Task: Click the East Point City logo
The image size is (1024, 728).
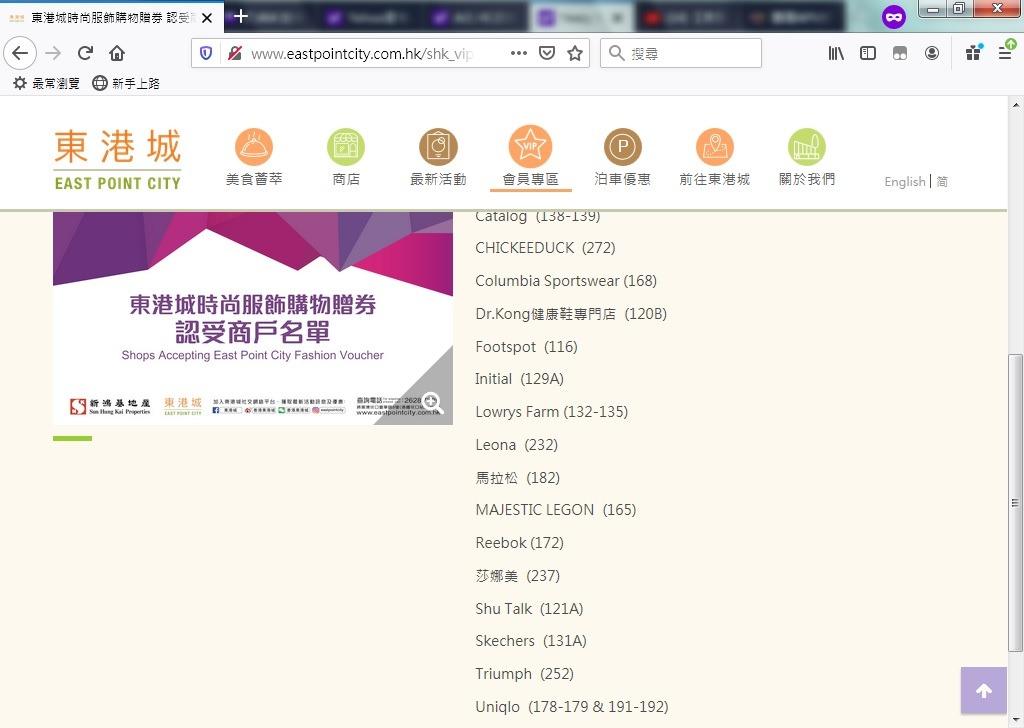Action: pos(118,160)
